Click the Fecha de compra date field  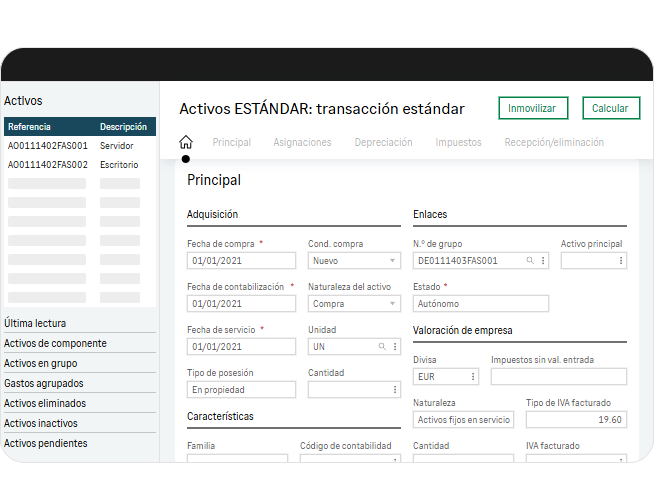(x=241, y=261)
